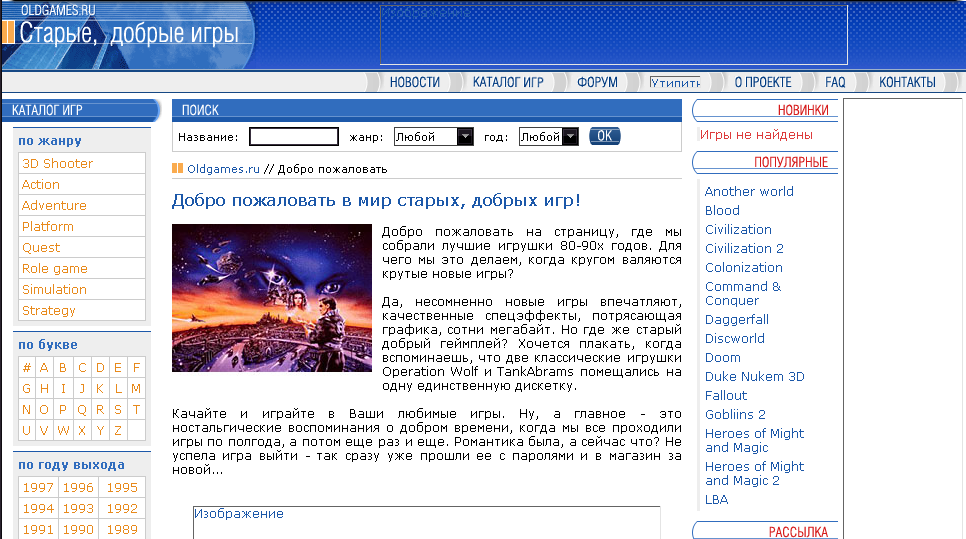Go to the ФОРУМ section

(597, 82)
